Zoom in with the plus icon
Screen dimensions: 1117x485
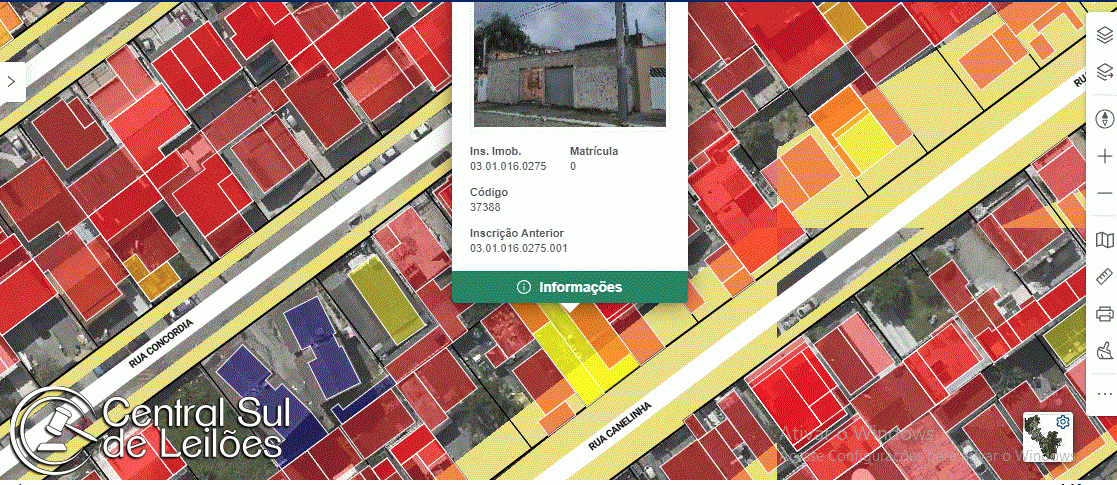click(x=1104, y=156)
